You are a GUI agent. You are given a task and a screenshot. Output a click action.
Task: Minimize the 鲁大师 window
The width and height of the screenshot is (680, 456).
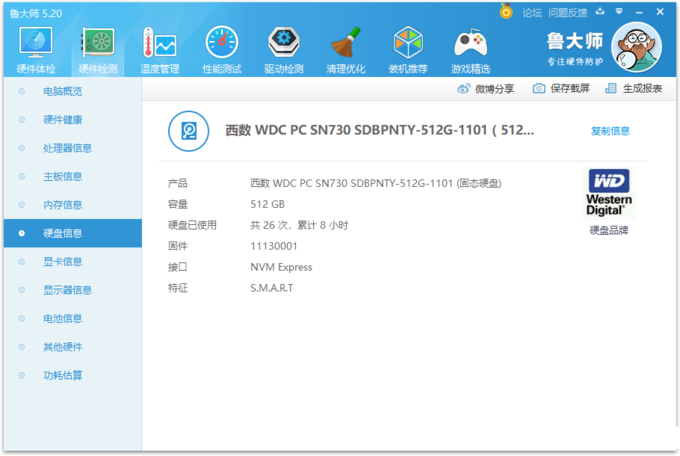tap(639, 13)
